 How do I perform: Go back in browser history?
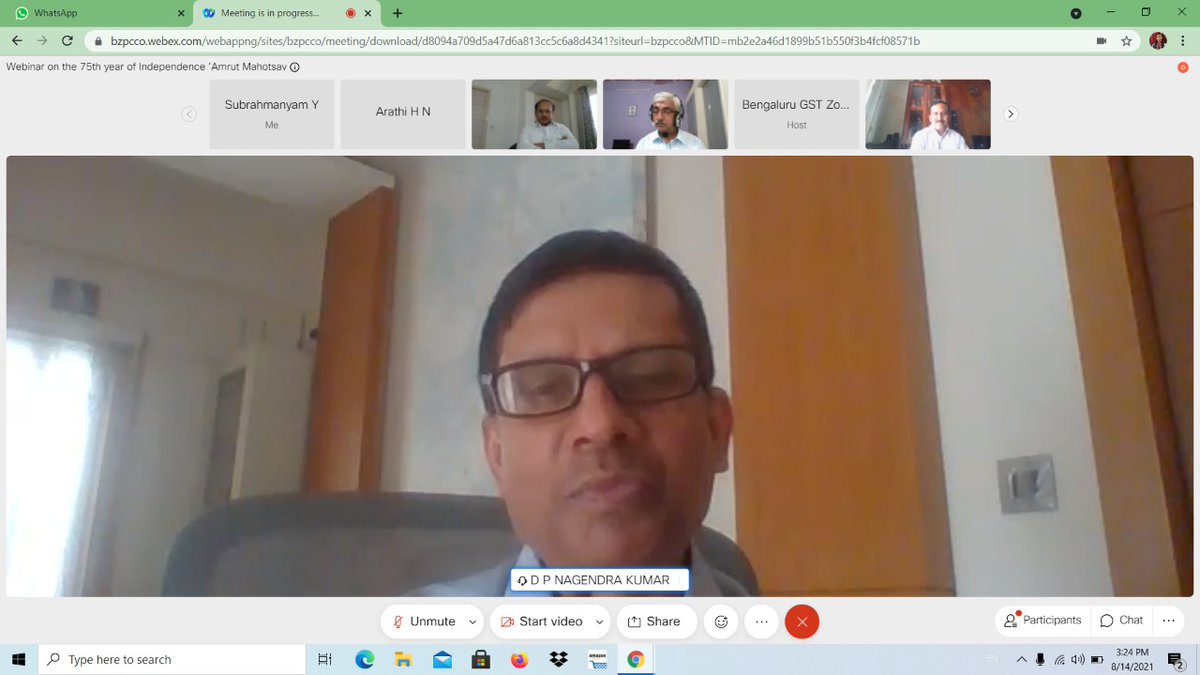click(x=17, y=41)
